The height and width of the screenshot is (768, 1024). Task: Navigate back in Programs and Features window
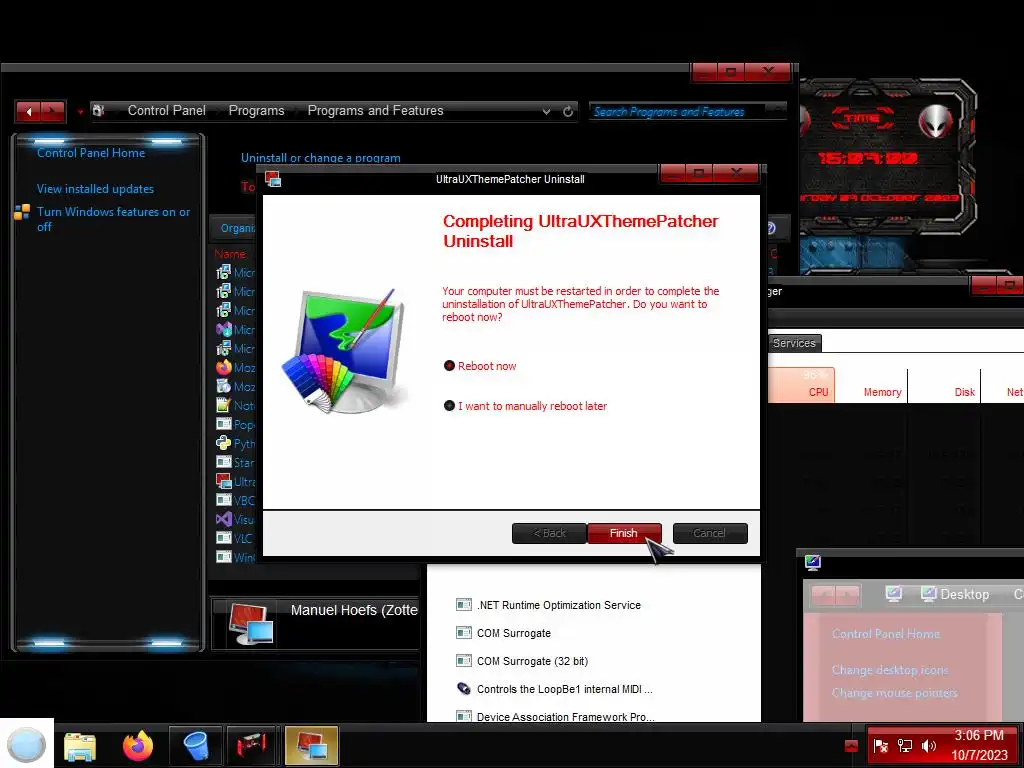pos(28,112)
